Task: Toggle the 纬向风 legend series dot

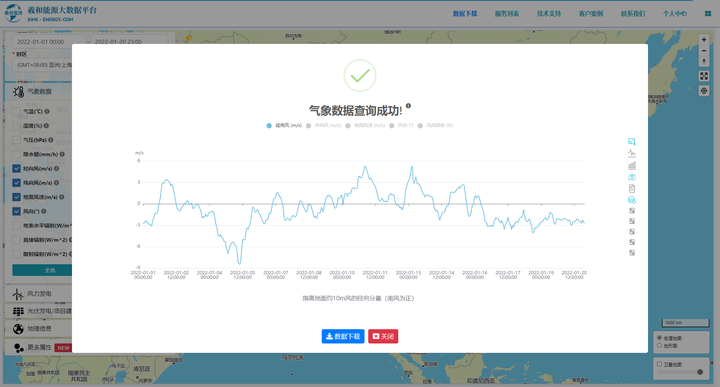Action: 309,125
